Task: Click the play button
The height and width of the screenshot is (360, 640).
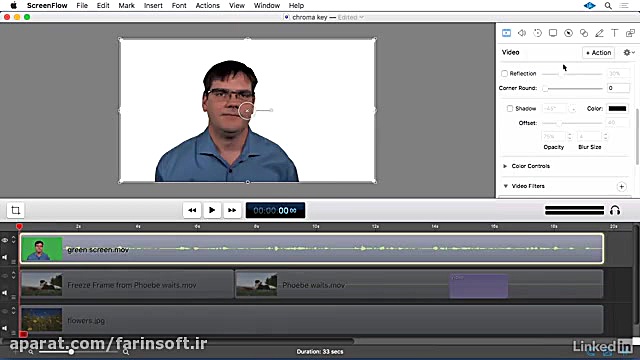Action: click(x=212, y=210)
